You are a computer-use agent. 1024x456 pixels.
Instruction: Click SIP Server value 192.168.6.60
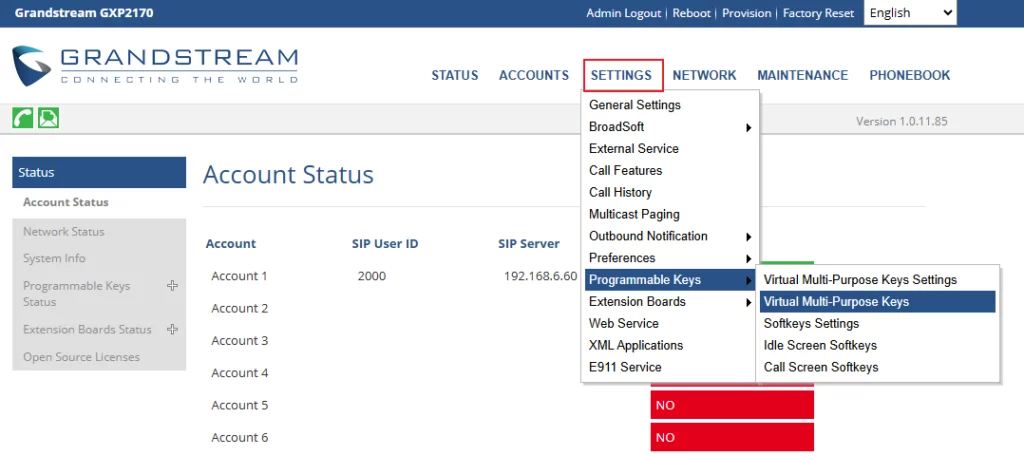pos(541,276)
